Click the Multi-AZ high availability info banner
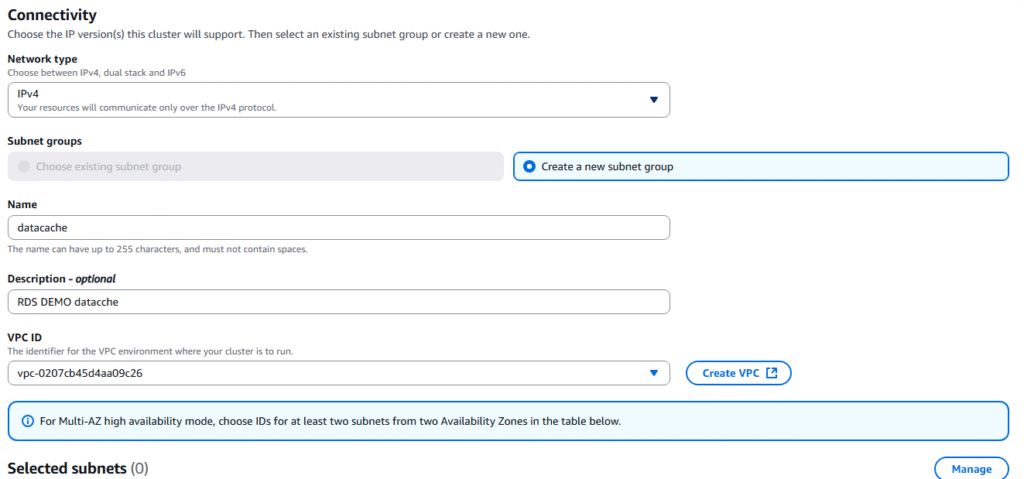 coord(508,421)
